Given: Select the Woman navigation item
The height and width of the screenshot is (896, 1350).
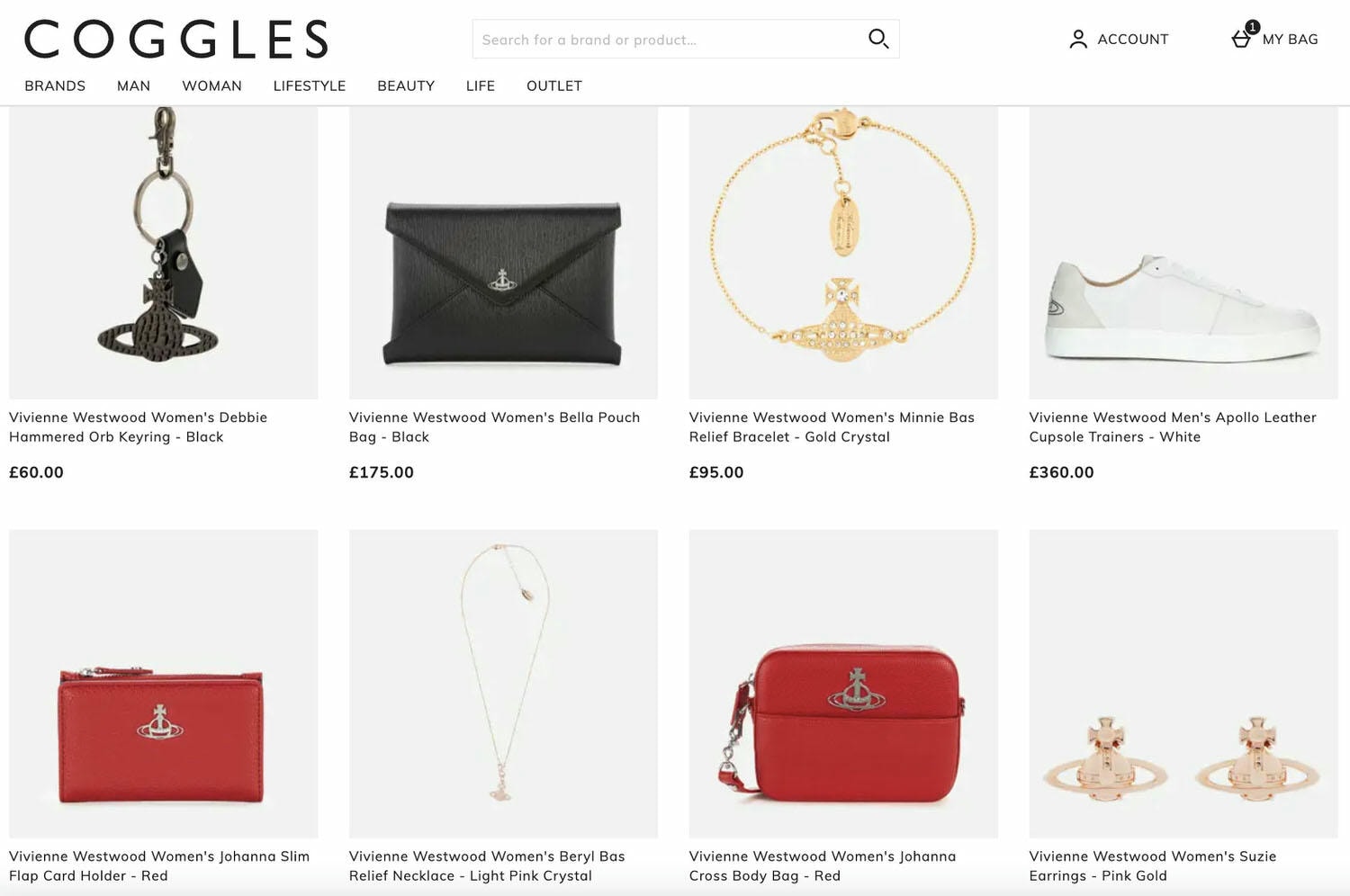Looking at the screenshot, I should [211, 85].
